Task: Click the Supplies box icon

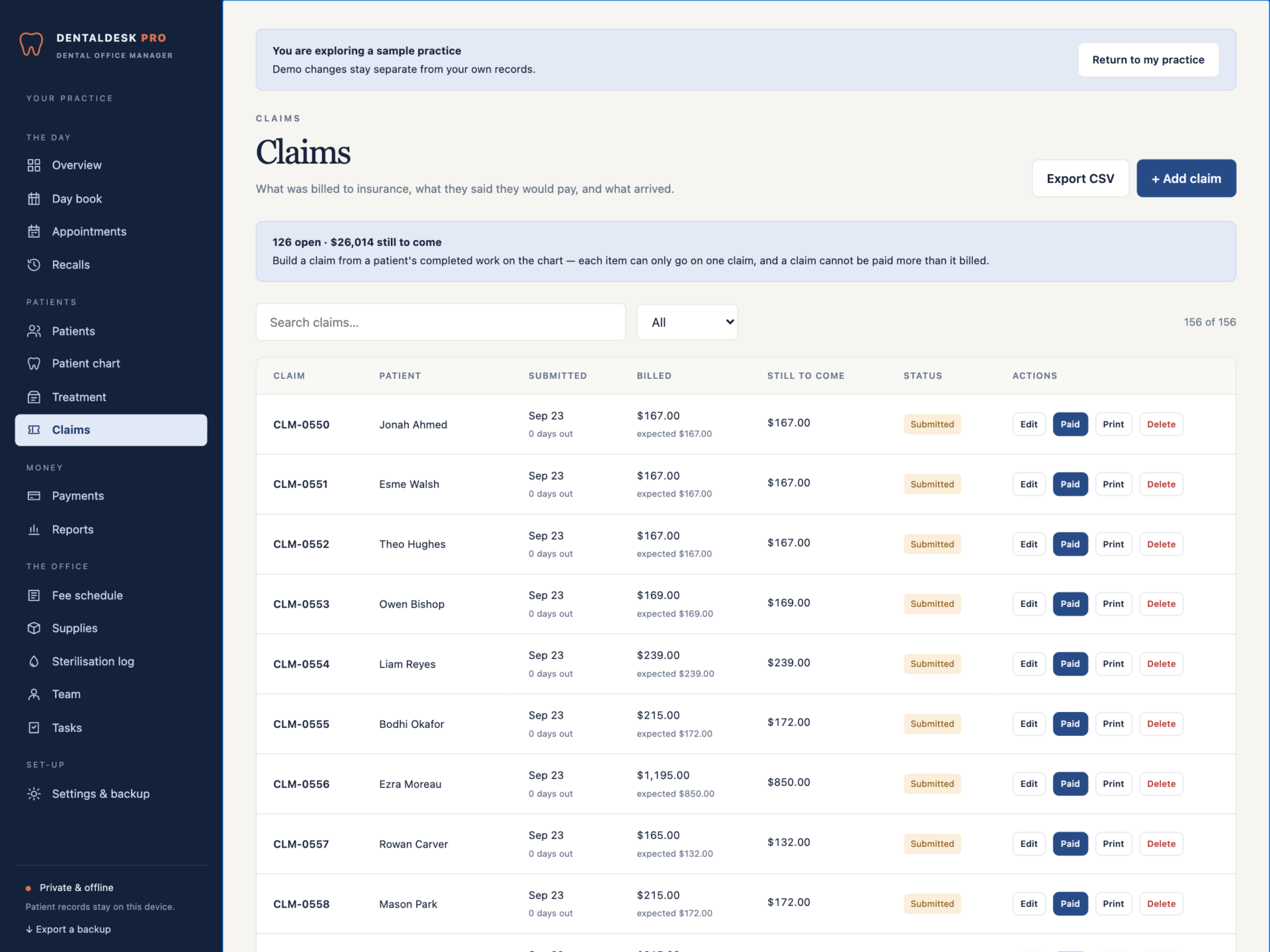Action: click(x=34, y=628)
